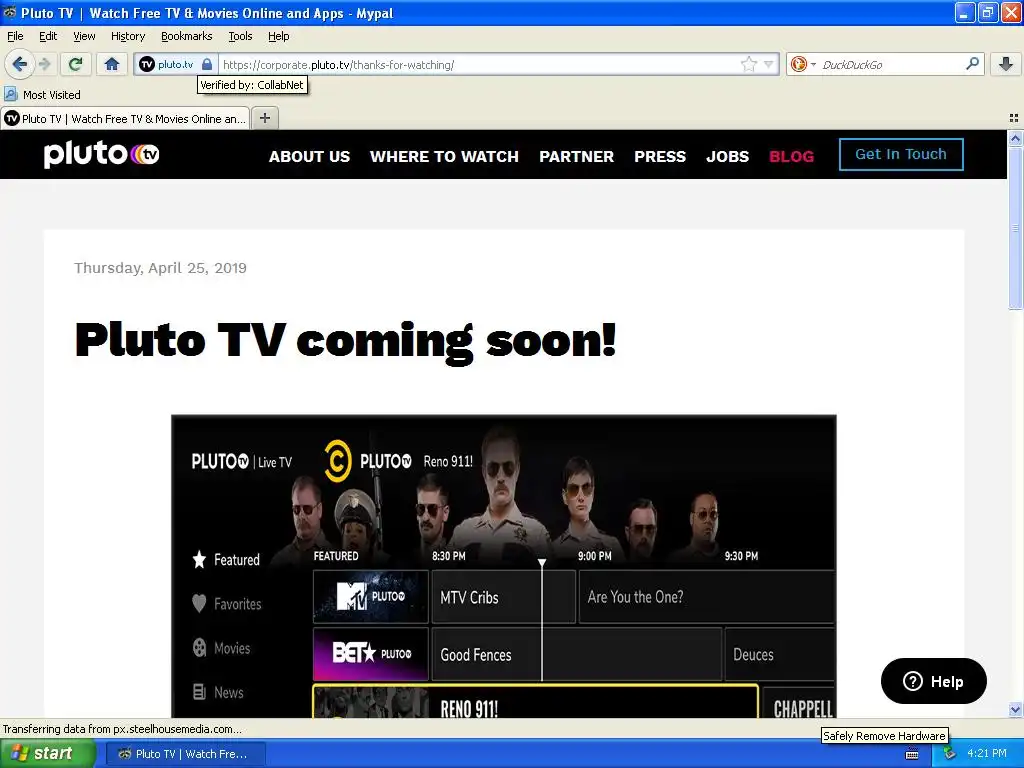Open the Bookmarks menu

(186, 36)
